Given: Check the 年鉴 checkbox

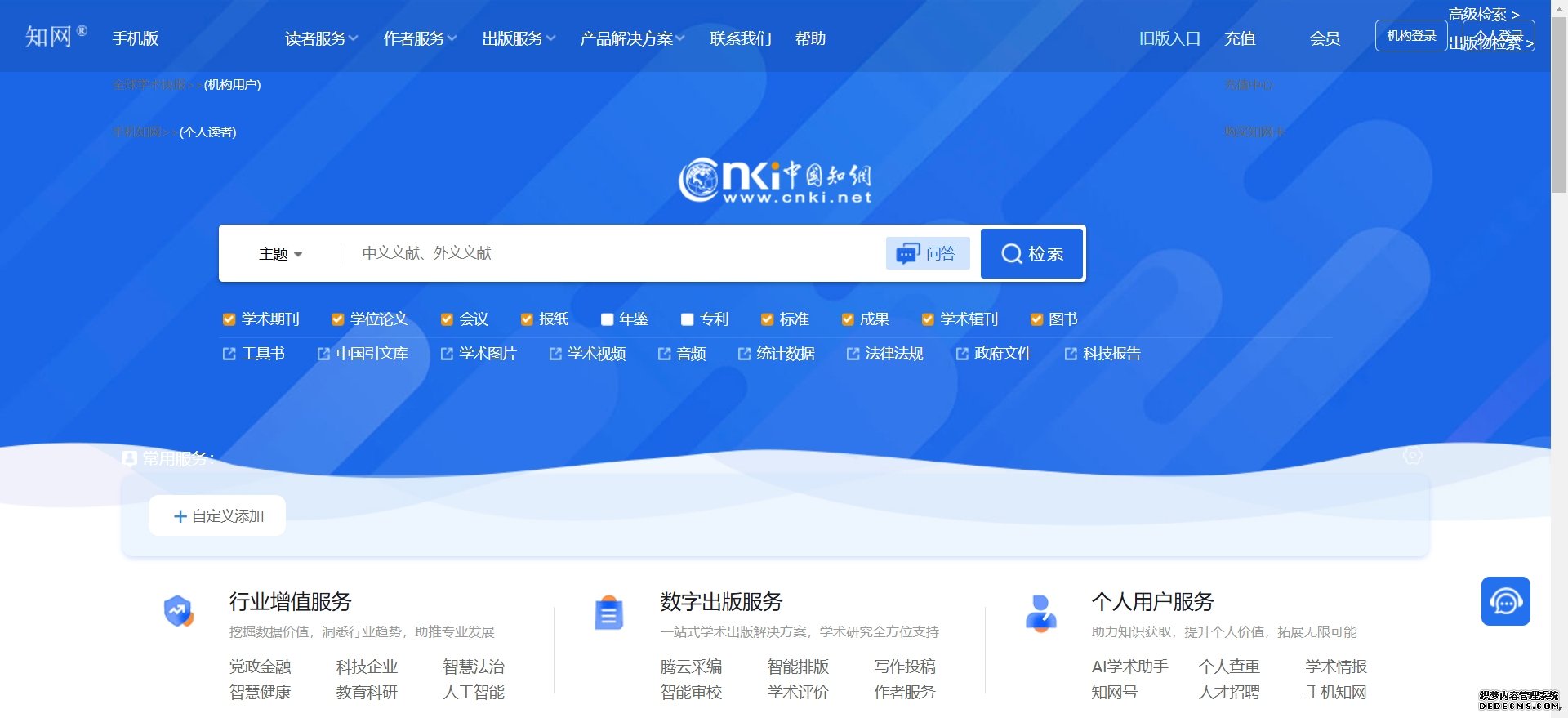Looking at the screenshot, I should click(x=607, y=319).
